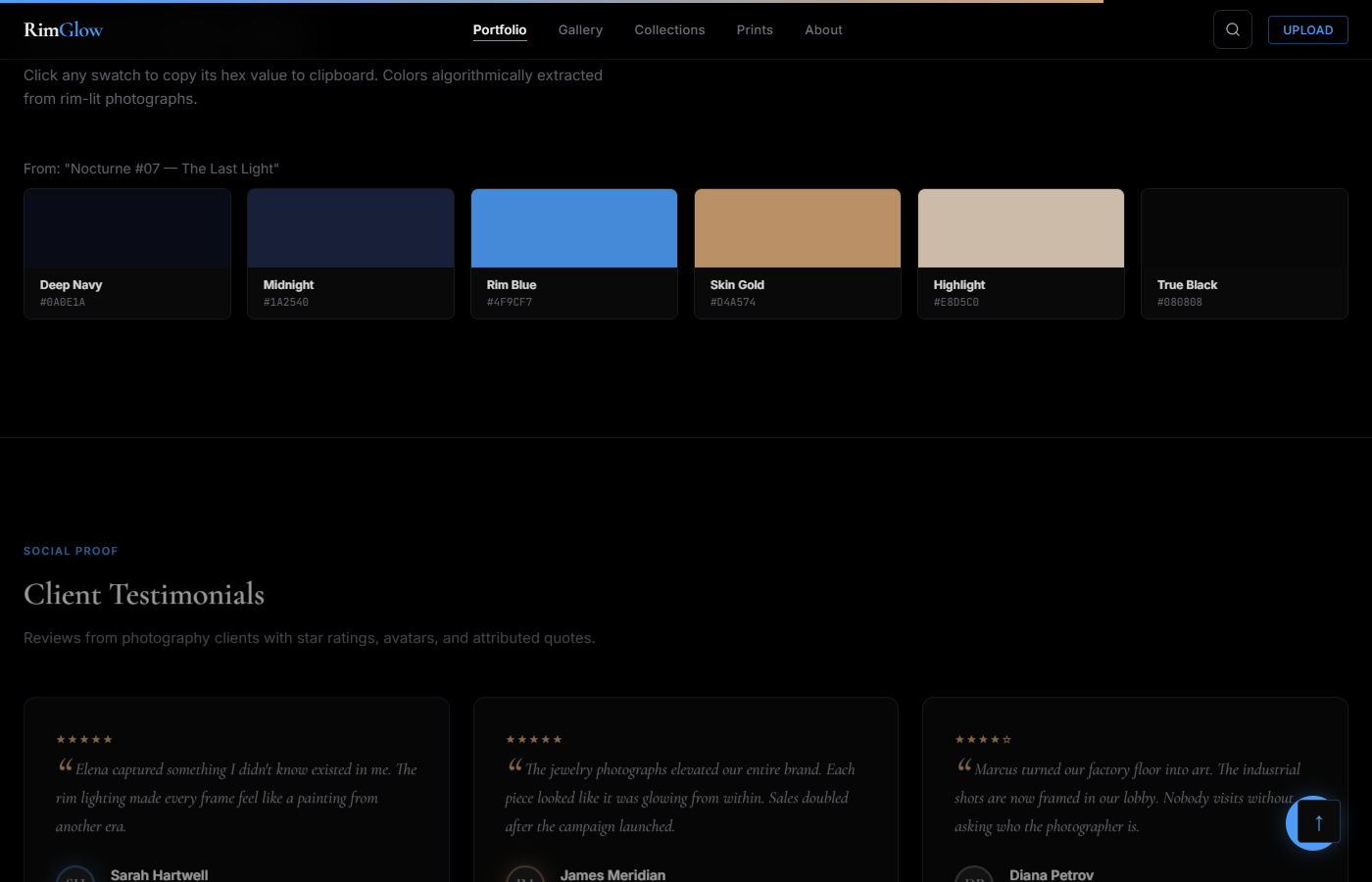Open Collections in the navigation bar
This screenshot has height=882, width=1372.
[x=669, y=29]
